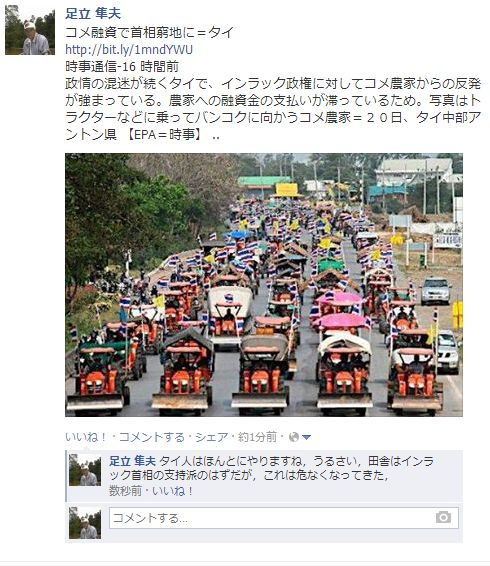Focus the コメントする... input field
The image size is (490, 566).
pos(284,518)
